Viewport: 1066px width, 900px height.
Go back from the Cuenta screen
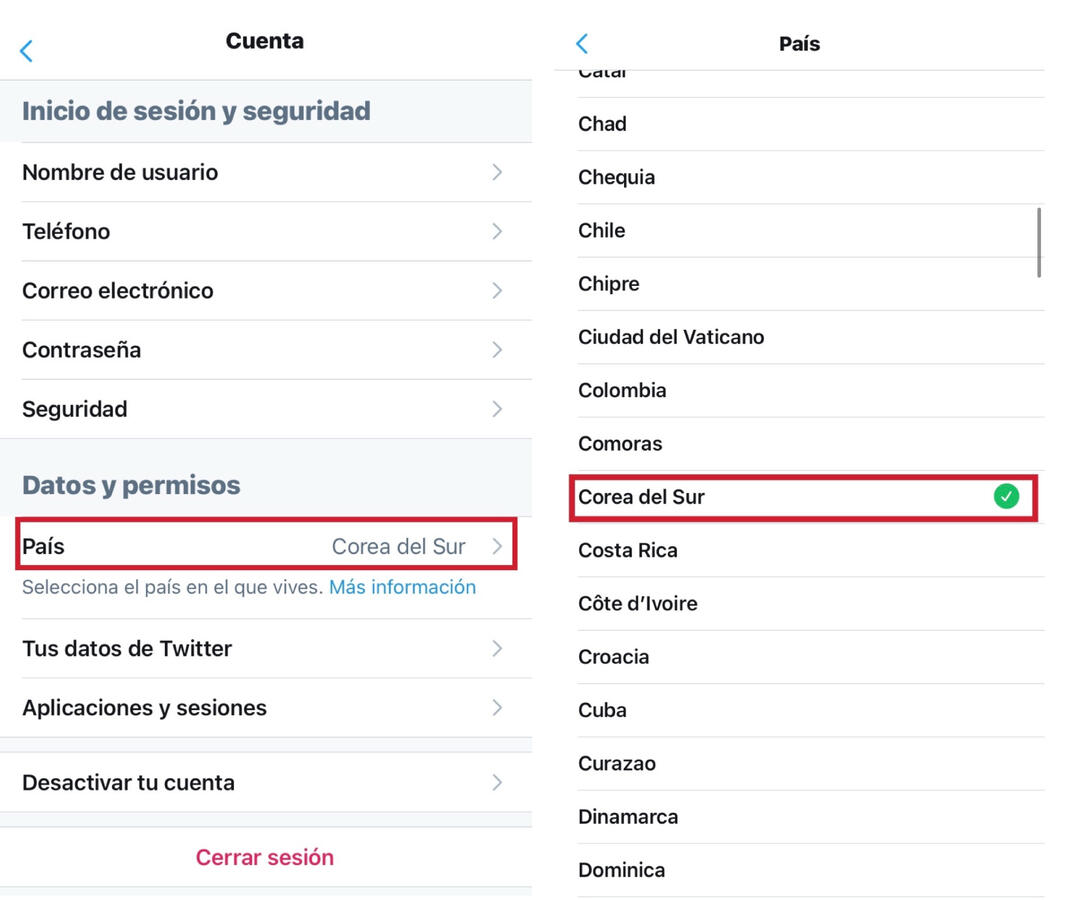point(27,51)
